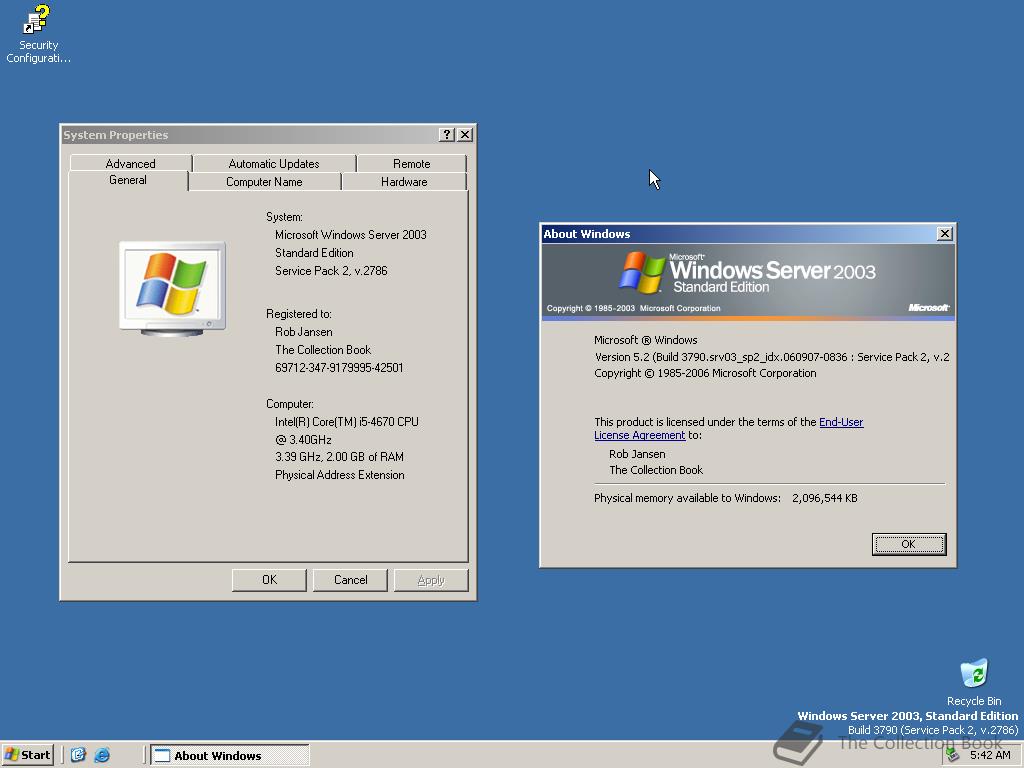Click 'Microsoft Windows Server 2003' system text

pyautogui.click(x=351, y=234)
